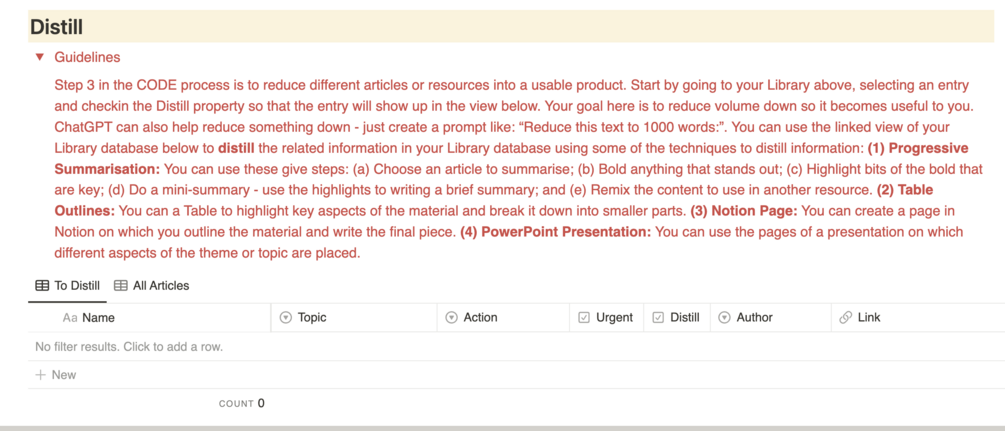Click the New row button
Image resolution: width=1005 pixels, height=431 pixels.
pos(56,375)
